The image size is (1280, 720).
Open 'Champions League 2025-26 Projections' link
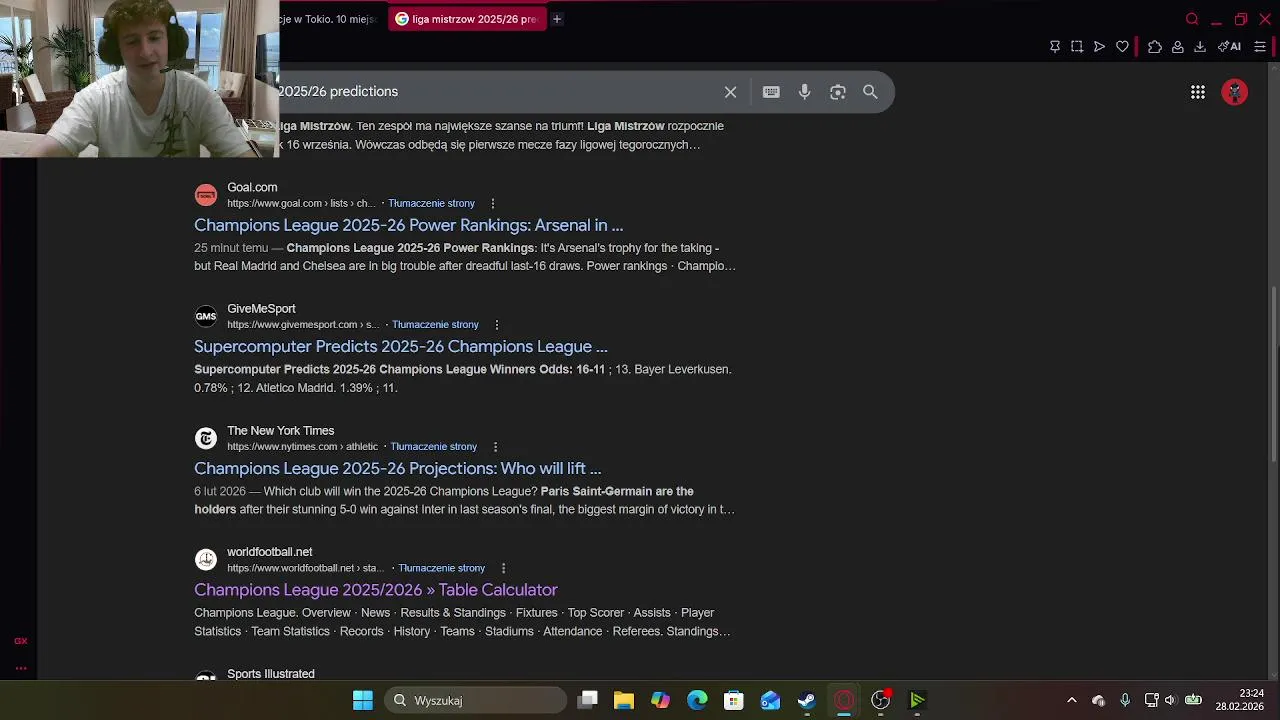tap(397, 469)
